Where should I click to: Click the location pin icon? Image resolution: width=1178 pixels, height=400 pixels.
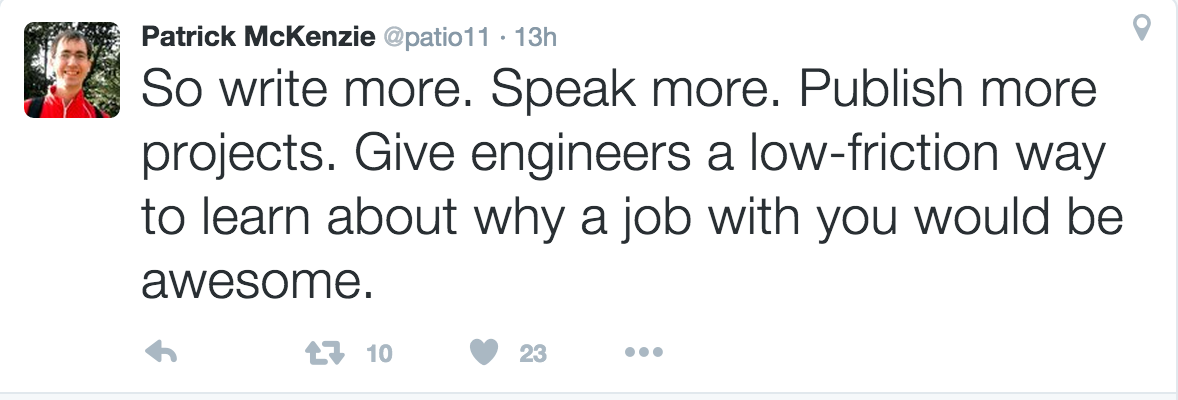(1140, 29)
